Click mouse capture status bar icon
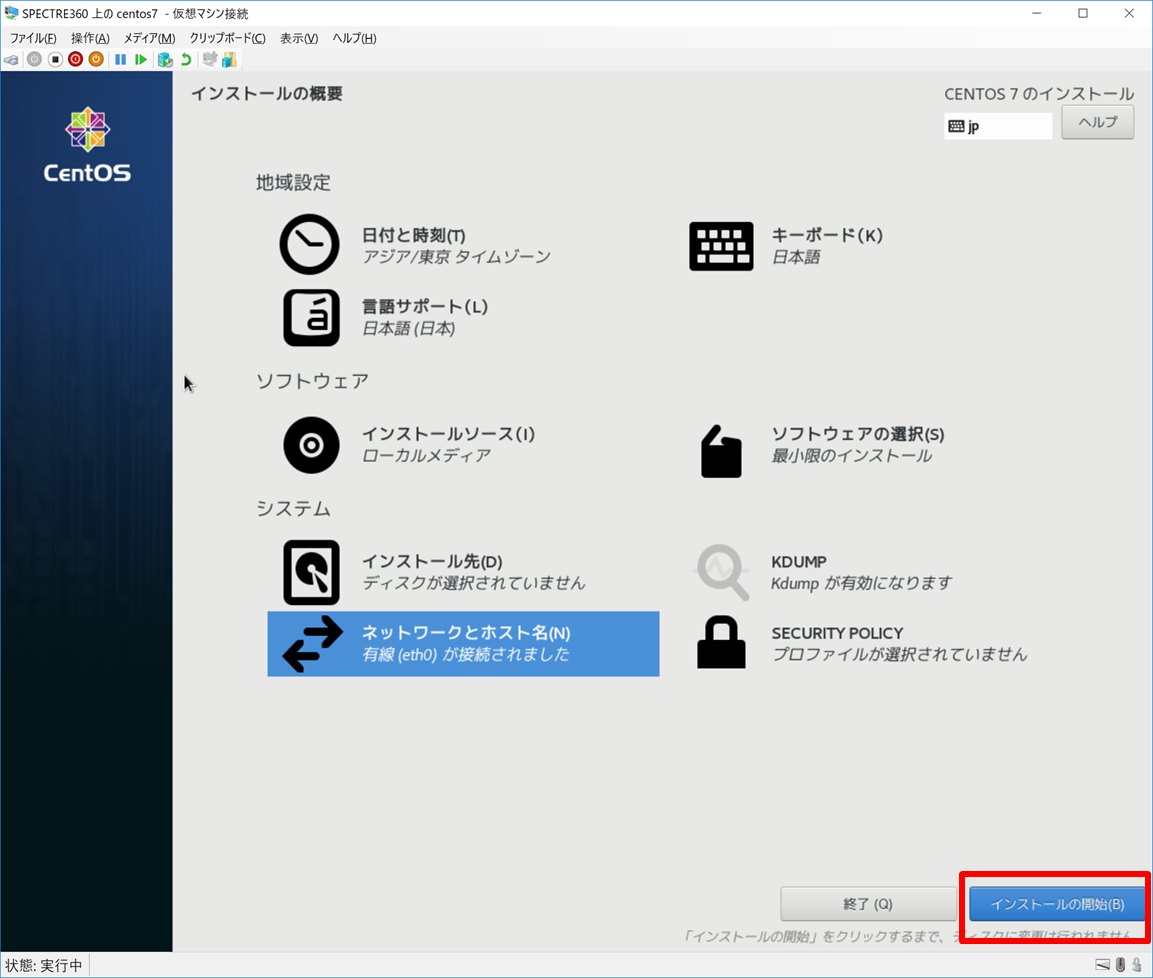Viewport: 1153px width, 978px height. click(x=1120, y=965)
